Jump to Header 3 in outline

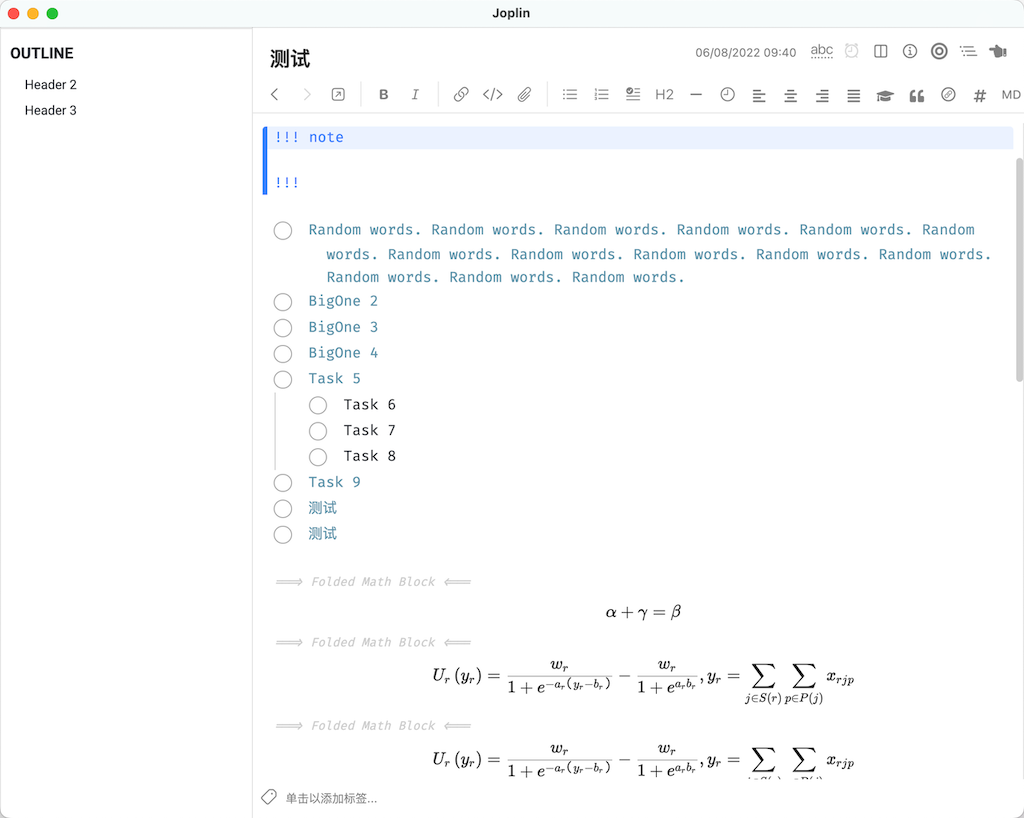pyautogui.click(x=51, y=110)
